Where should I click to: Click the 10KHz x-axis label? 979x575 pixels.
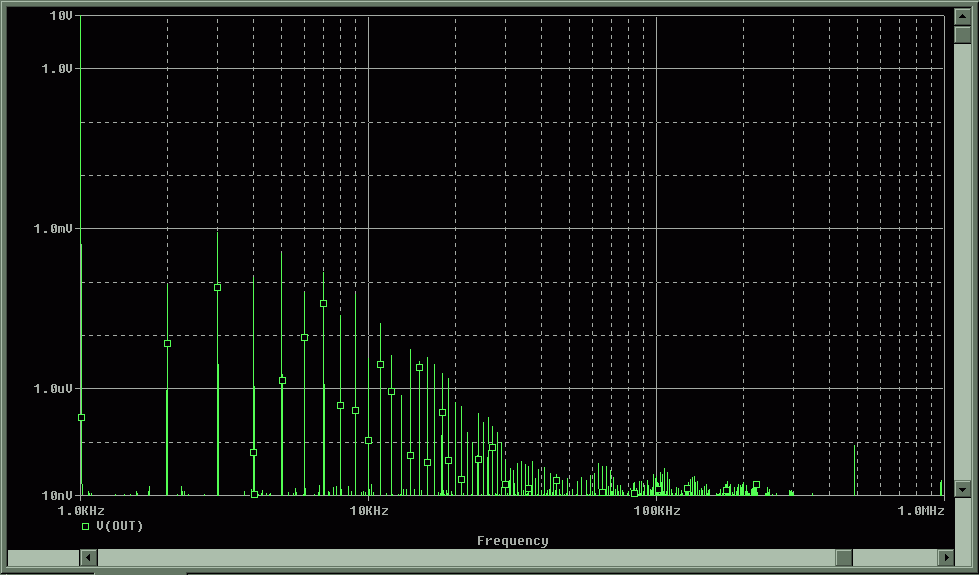coord(369,511)
